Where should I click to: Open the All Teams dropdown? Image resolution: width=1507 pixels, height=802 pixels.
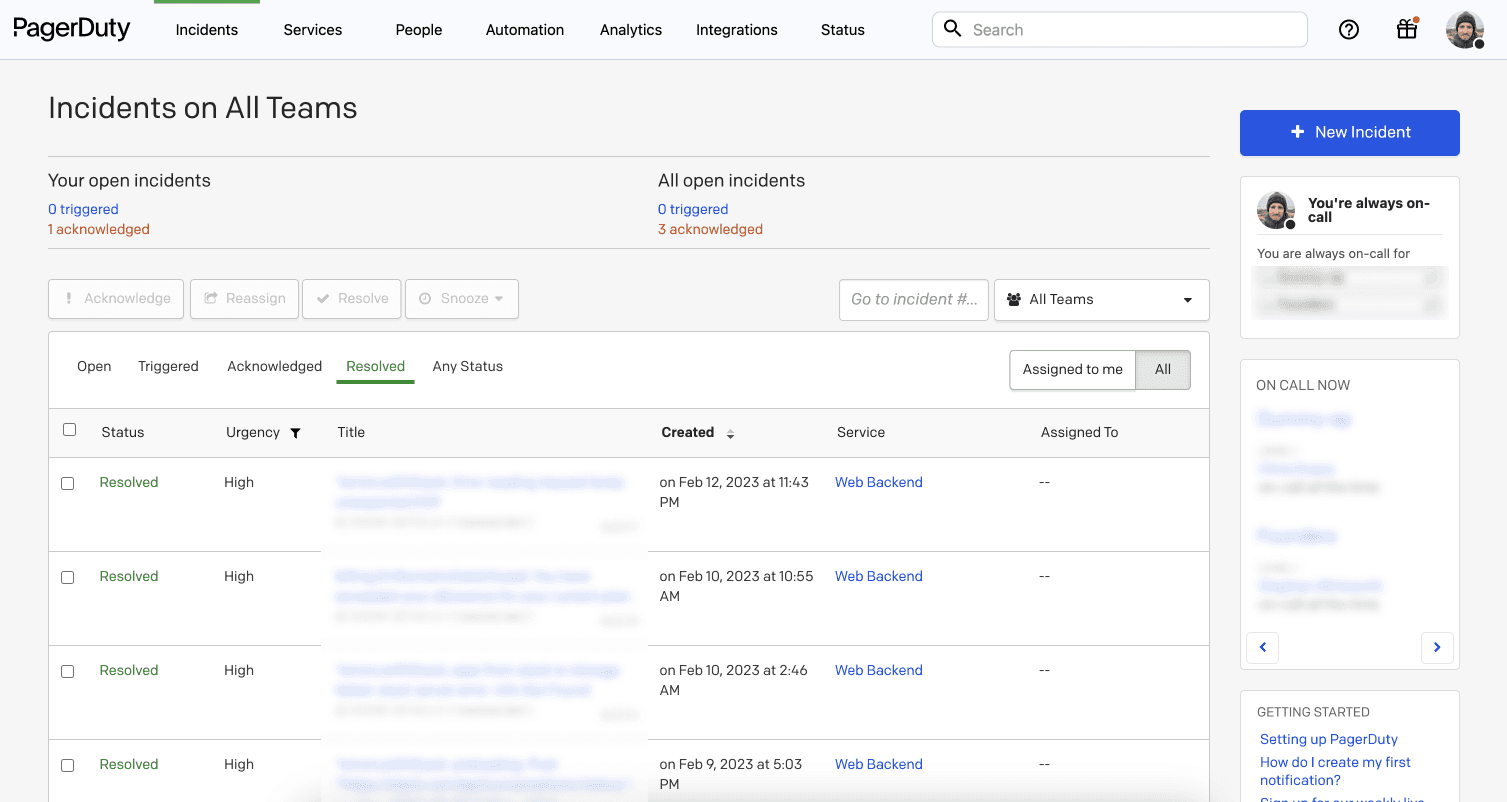(1102, 299)
